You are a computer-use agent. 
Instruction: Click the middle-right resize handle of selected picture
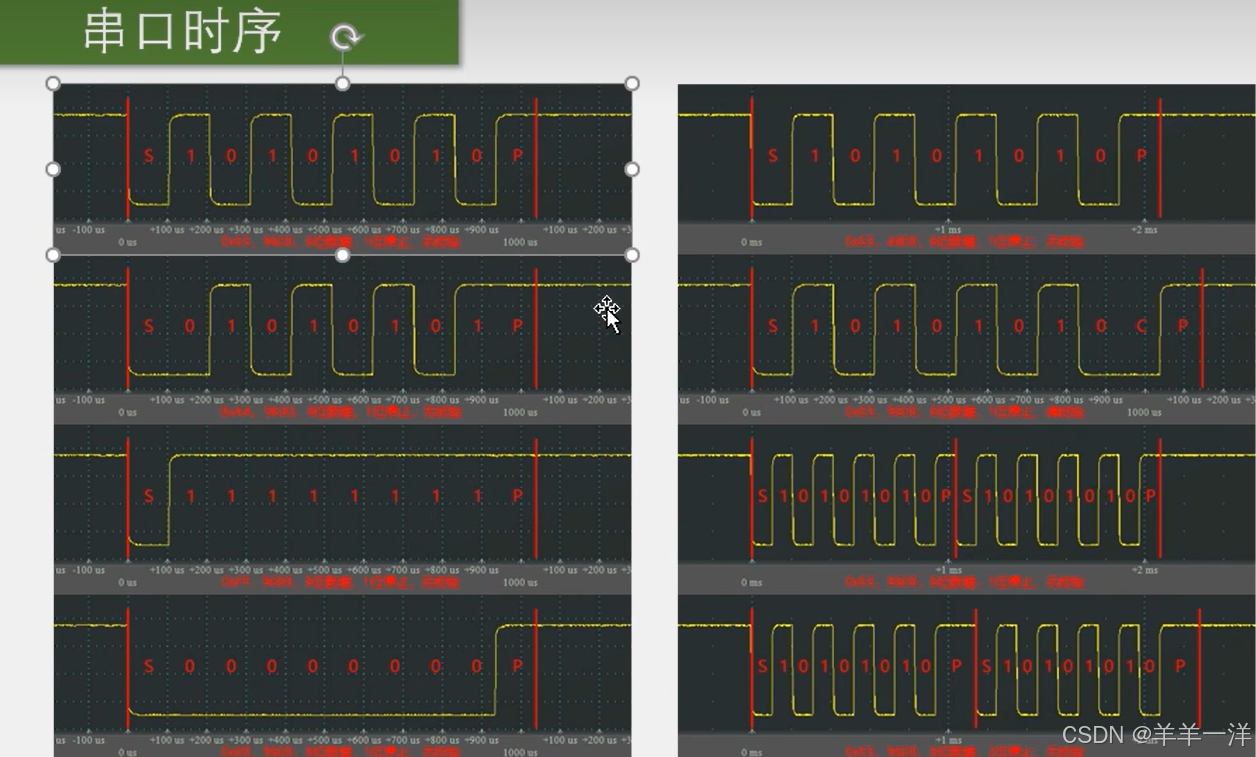tap(631, 169)
